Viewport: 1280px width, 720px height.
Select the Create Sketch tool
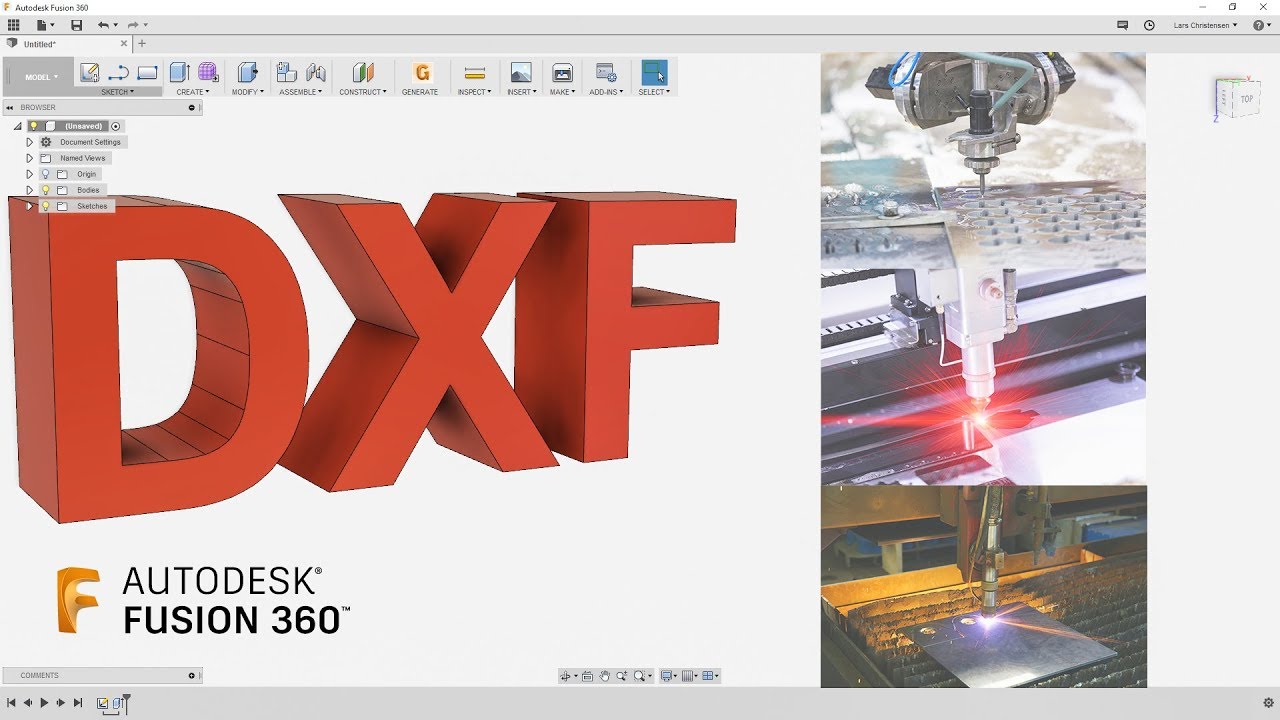tap(90, 72)
